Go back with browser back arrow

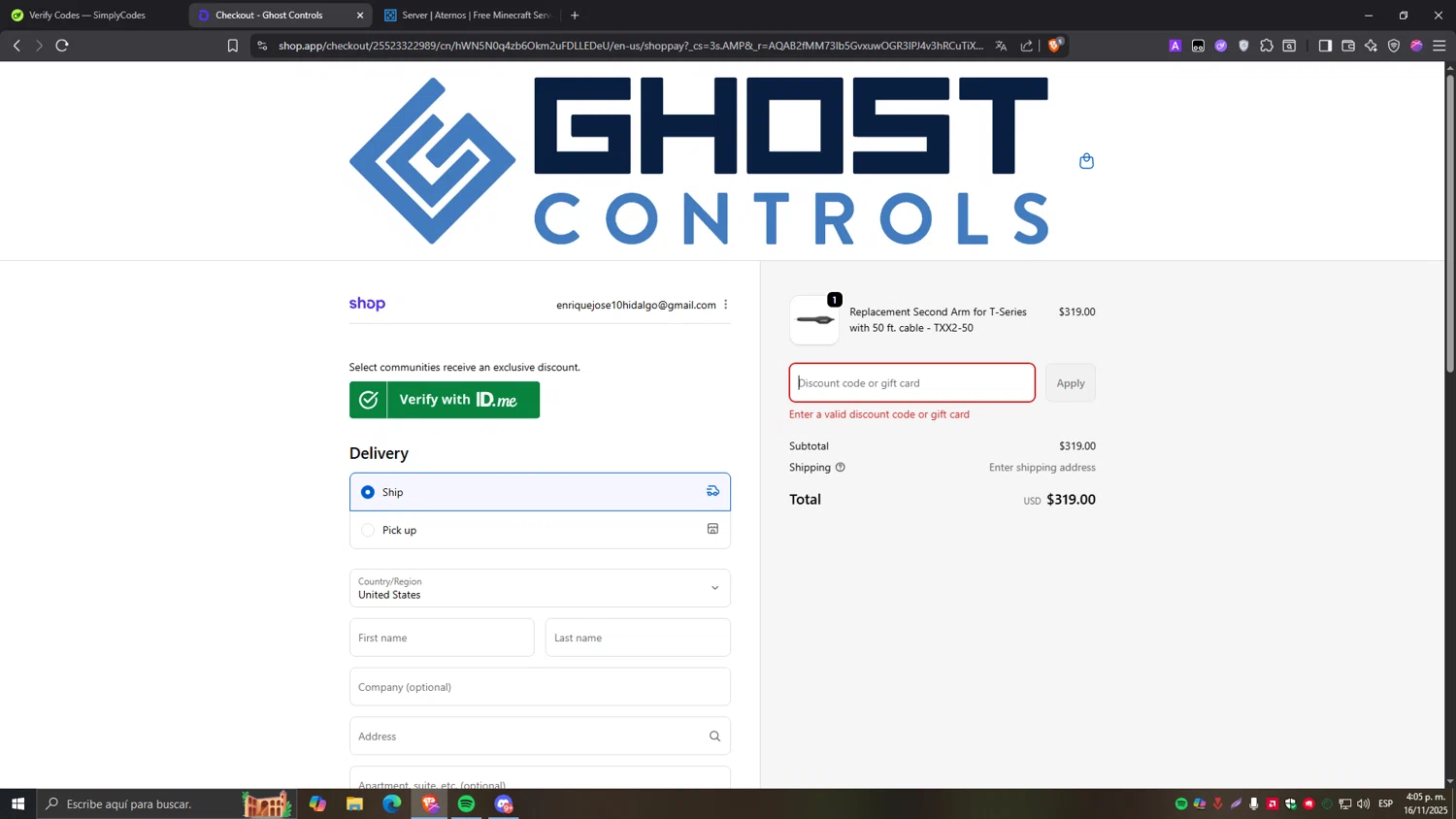(x=17, y=46)
